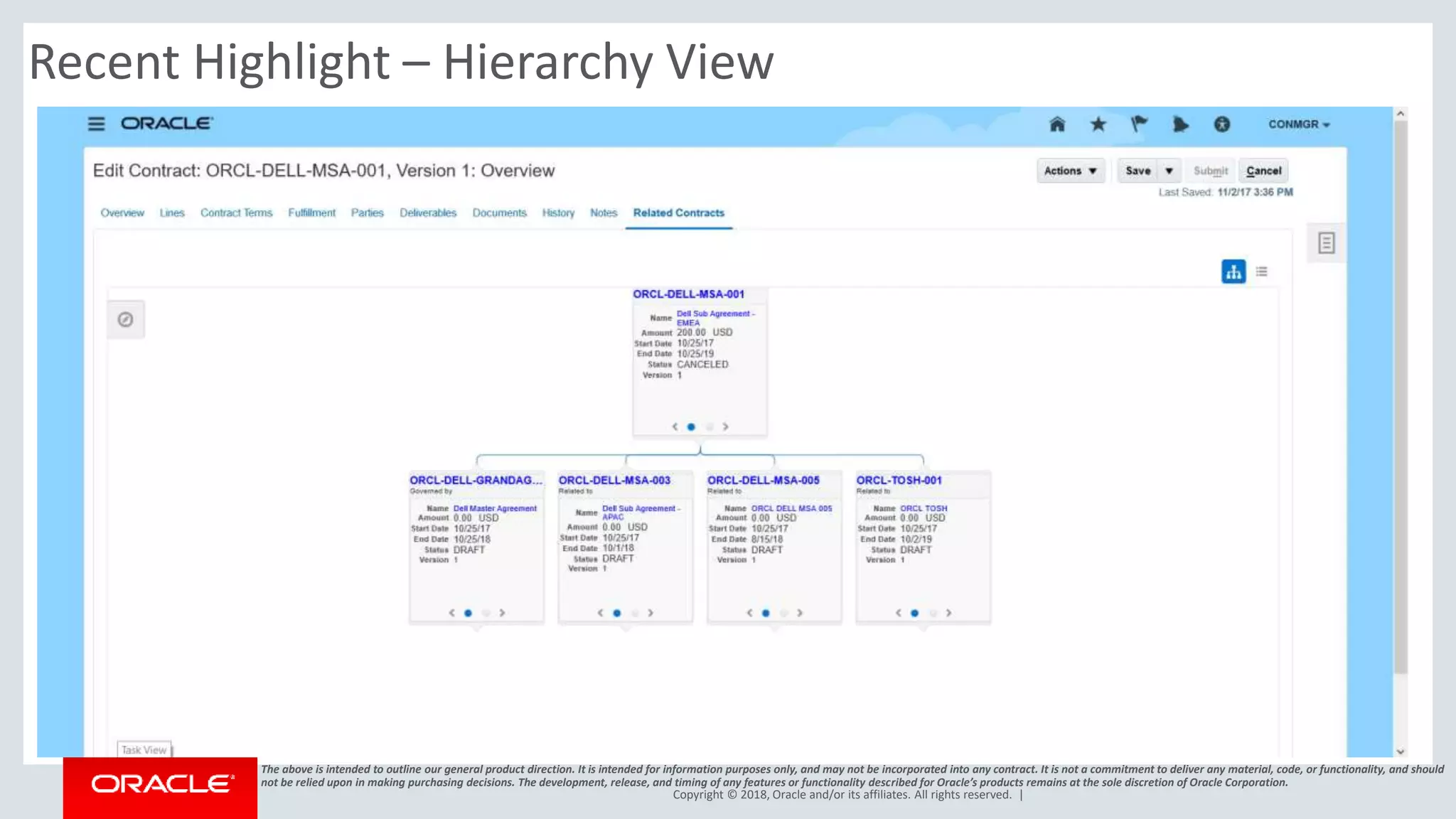
Task: Show next panel on ORCL-DELL-MSA-005 card
Action: [801, 613]
